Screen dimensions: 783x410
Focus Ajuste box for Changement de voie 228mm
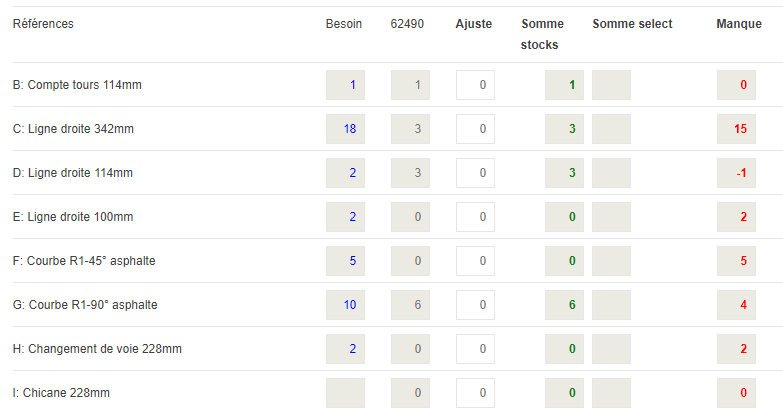pos(475,349)
